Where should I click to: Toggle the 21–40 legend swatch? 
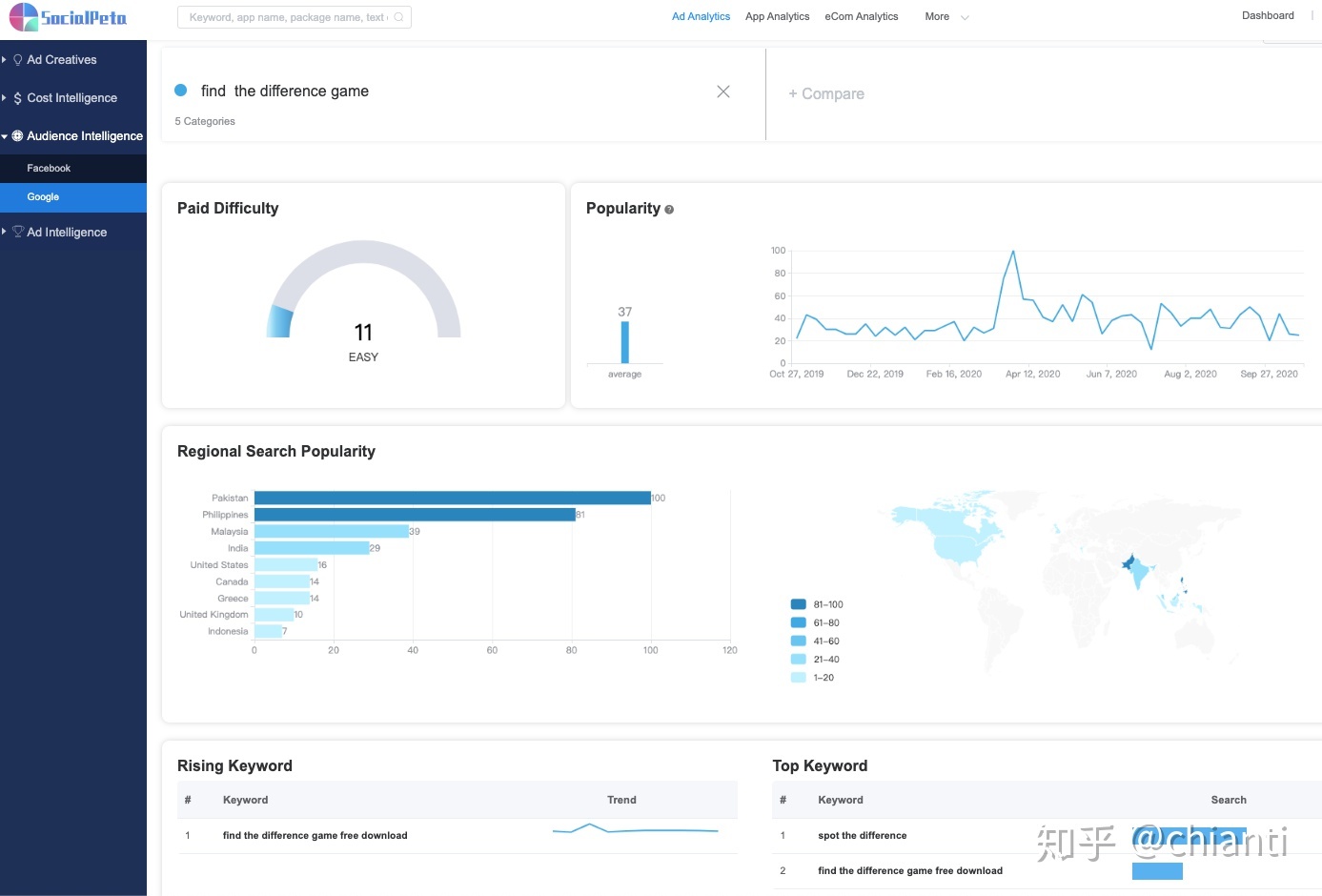(799, 659)
